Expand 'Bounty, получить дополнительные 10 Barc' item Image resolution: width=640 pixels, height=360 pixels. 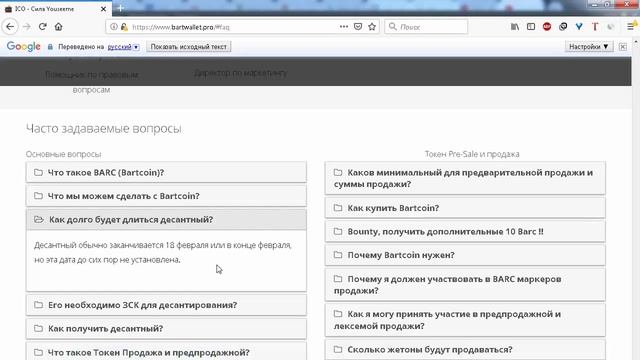[465, 231]
